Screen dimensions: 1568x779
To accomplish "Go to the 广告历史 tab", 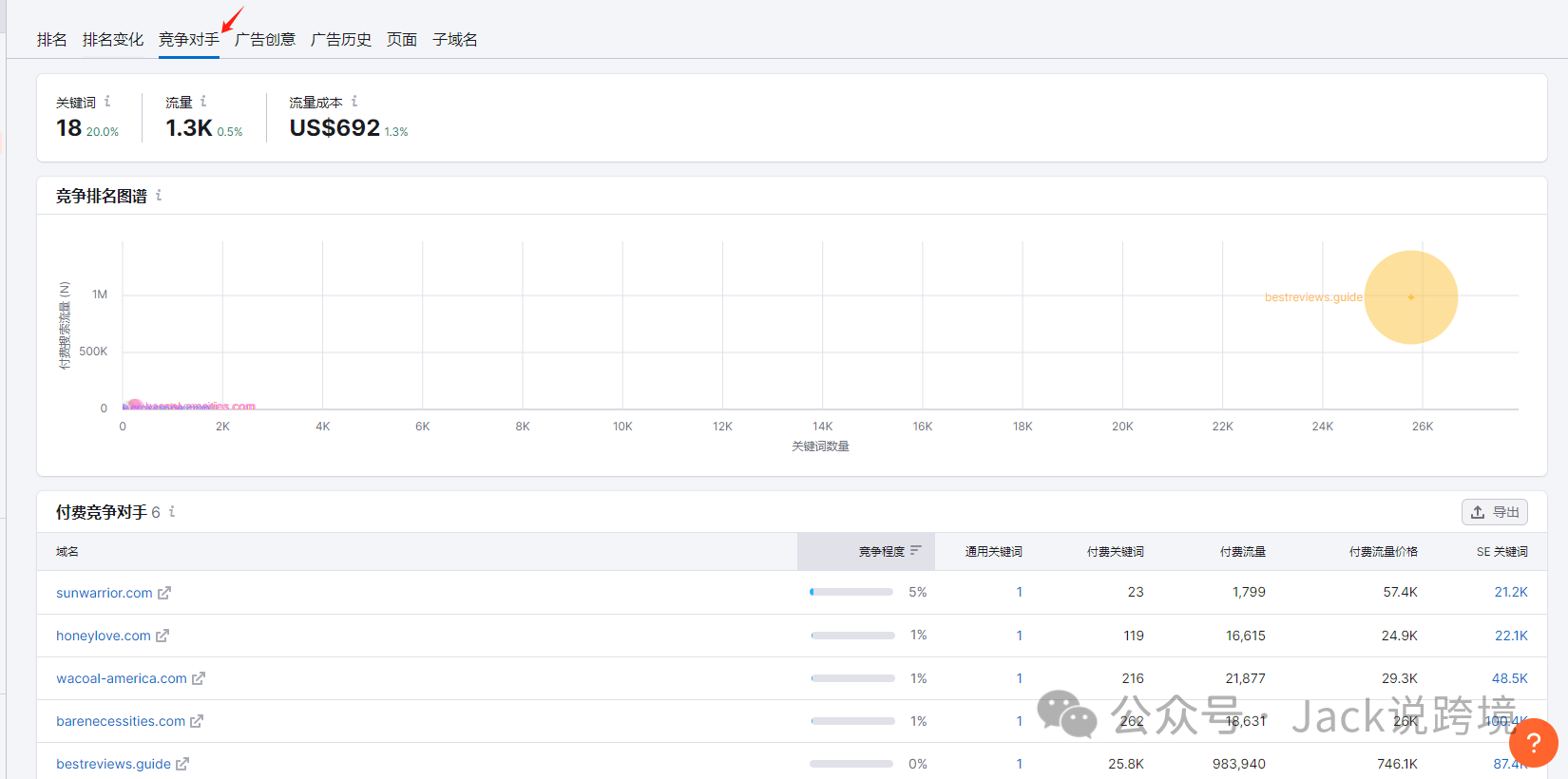I will coord(341,40).
